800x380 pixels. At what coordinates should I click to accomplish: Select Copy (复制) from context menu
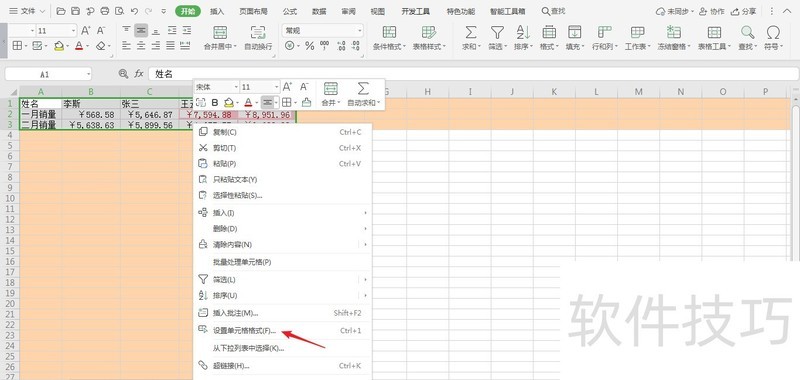tap(283, 132)
